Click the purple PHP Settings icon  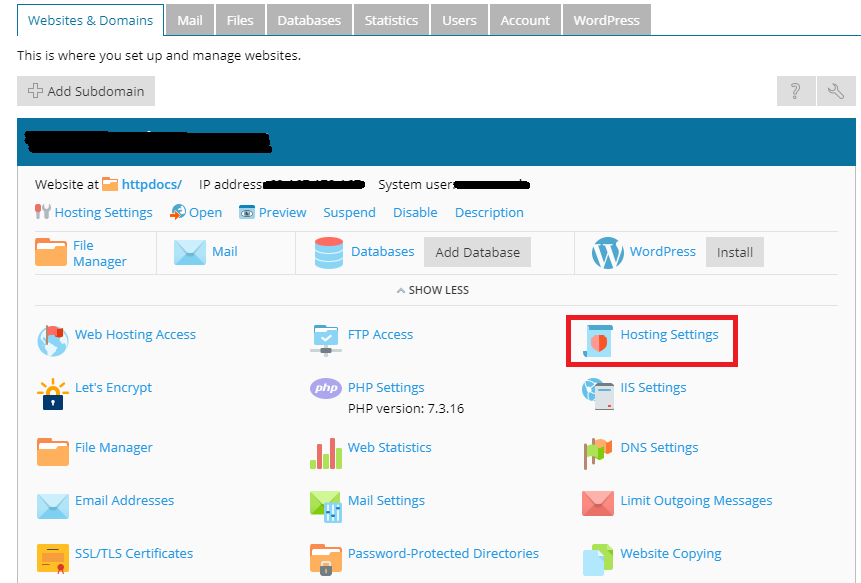[326, 388]
